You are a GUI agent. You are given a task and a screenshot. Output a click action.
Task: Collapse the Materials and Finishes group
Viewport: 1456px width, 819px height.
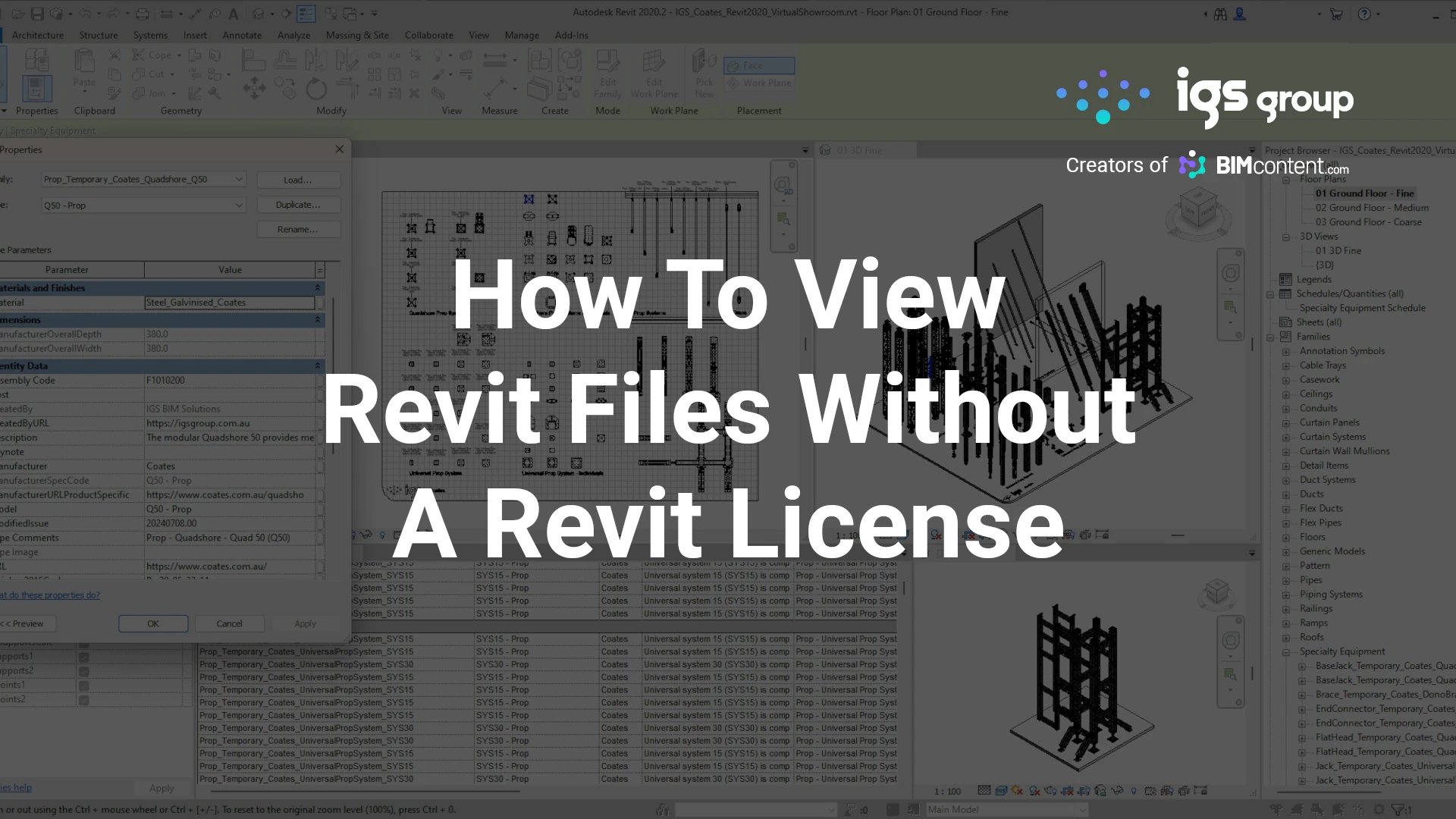pos(318,288)
